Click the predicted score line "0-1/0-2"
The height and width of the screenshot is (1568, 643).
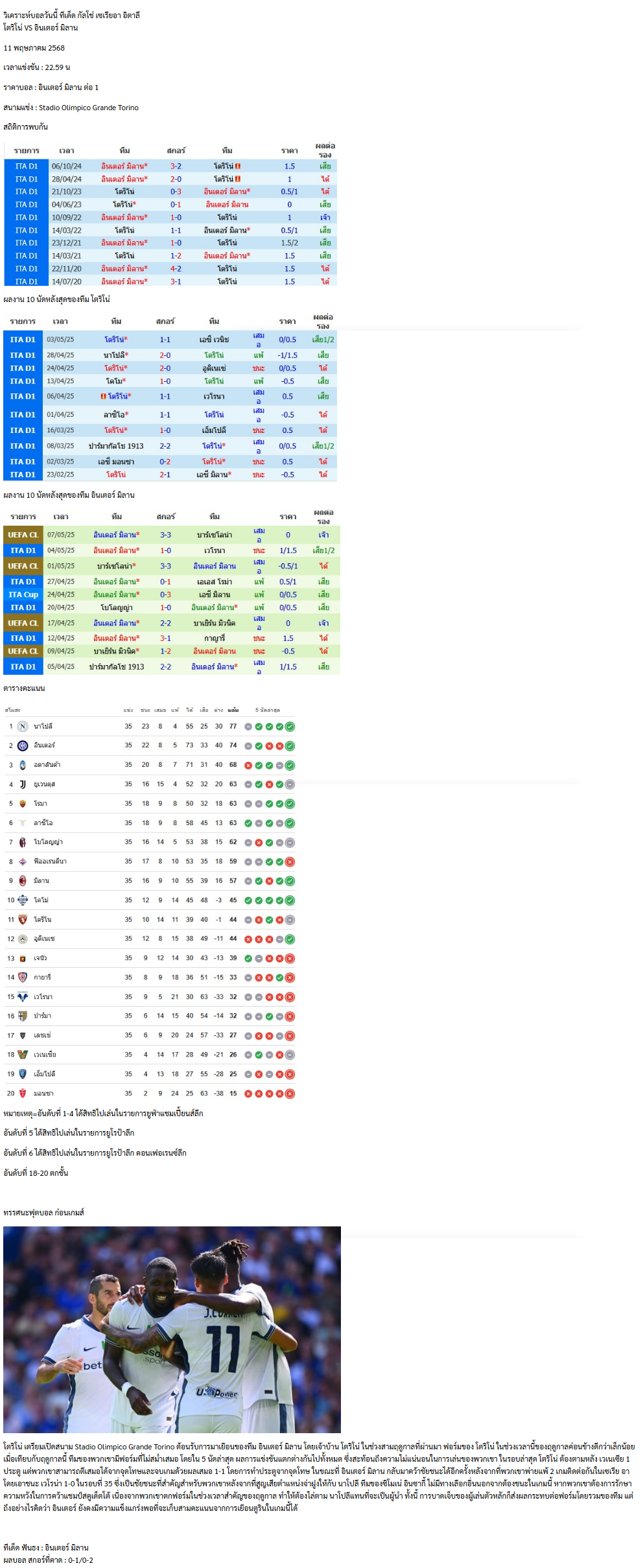tap(49, 1560)
